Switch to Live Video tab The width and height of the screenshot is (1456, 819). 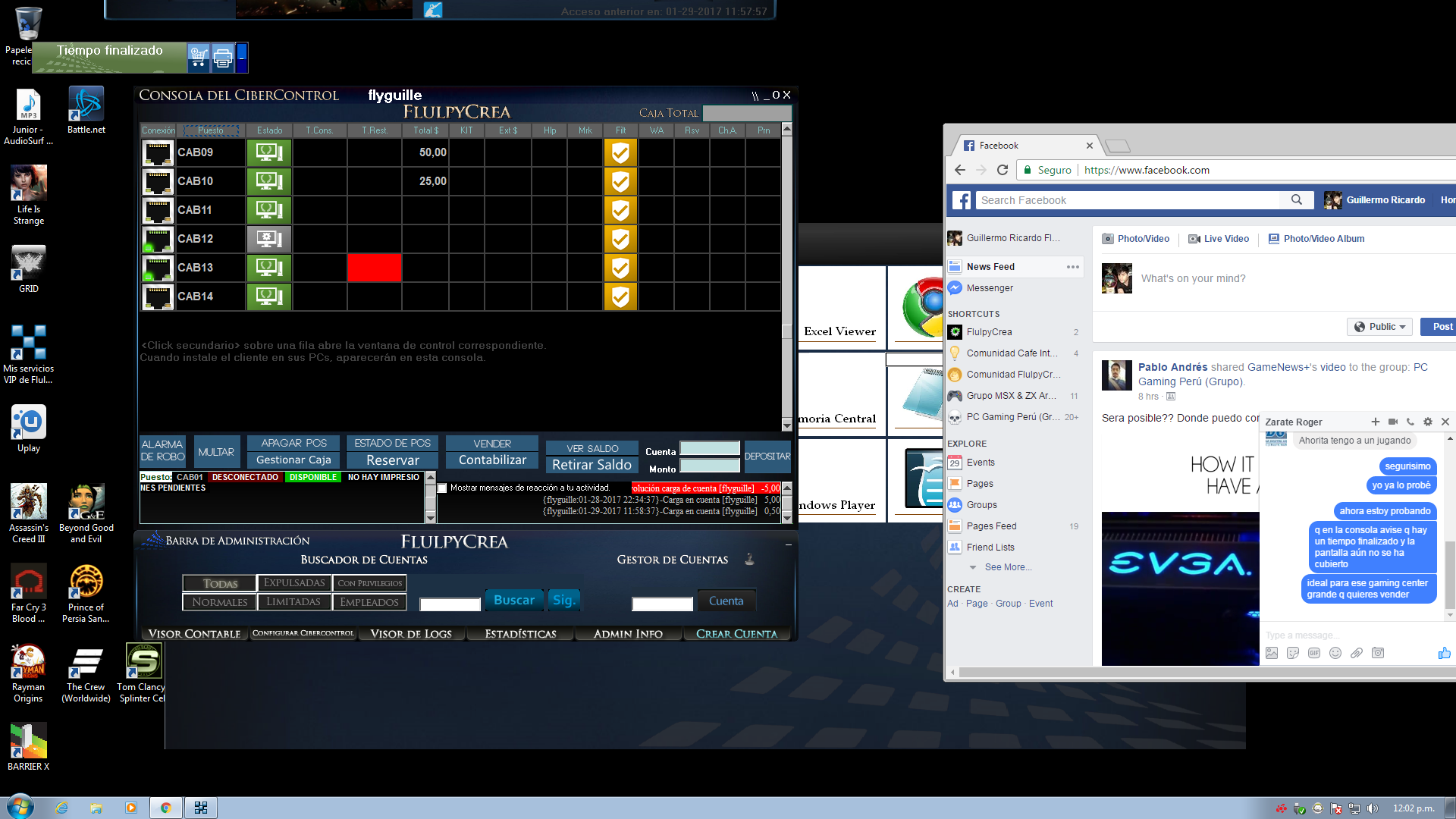coord(1219,239)
